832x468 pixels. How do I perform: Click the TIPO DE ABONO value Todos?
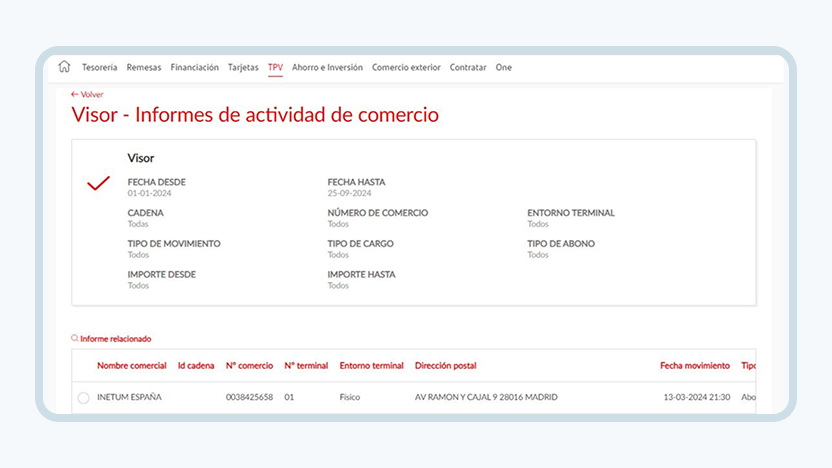pyautogui.click(x=538, y=255)
